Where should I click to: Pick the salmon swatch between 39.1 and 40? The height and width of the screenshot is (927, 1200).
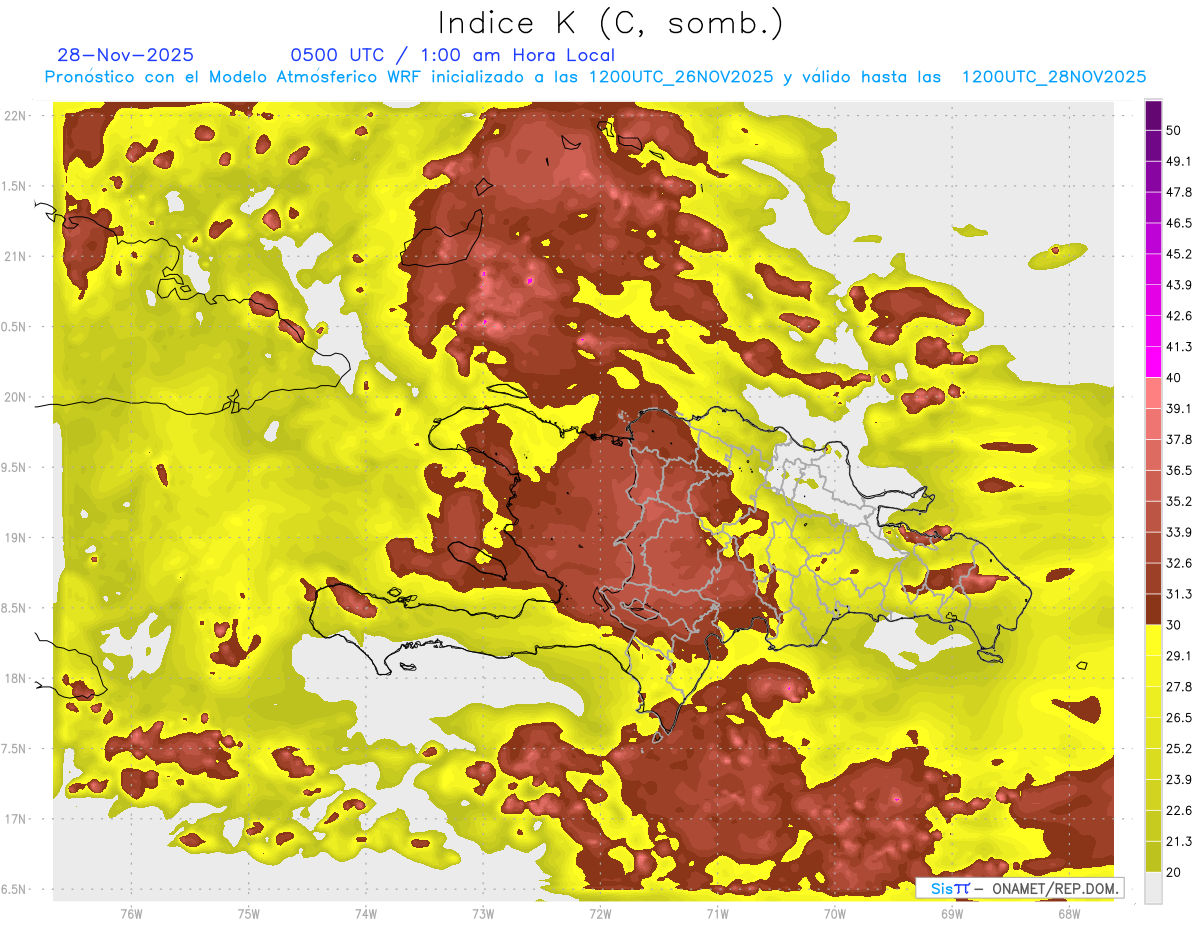coord(1154,393)
